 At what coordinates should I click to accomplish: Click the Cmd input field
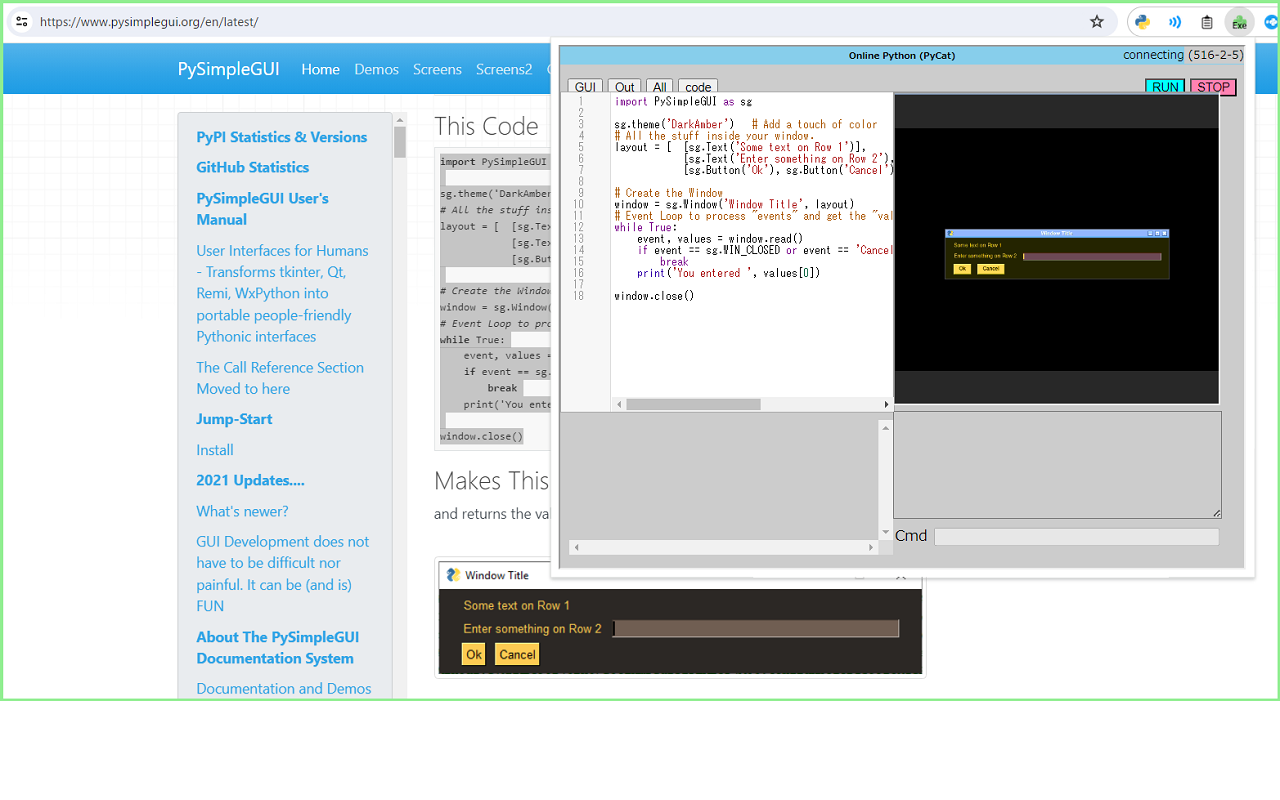click(x=1077, y=536)
